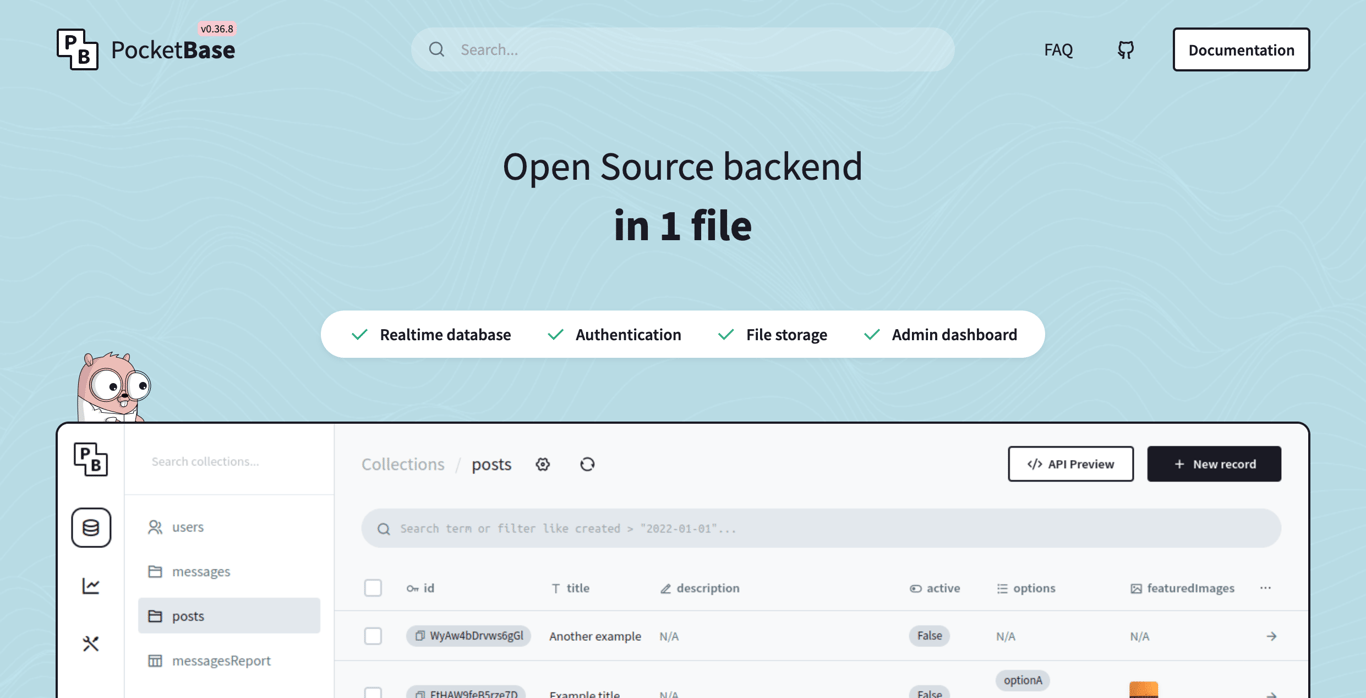
Task: Open the Settings tools icon in sidebar
Action: [91, 644]
